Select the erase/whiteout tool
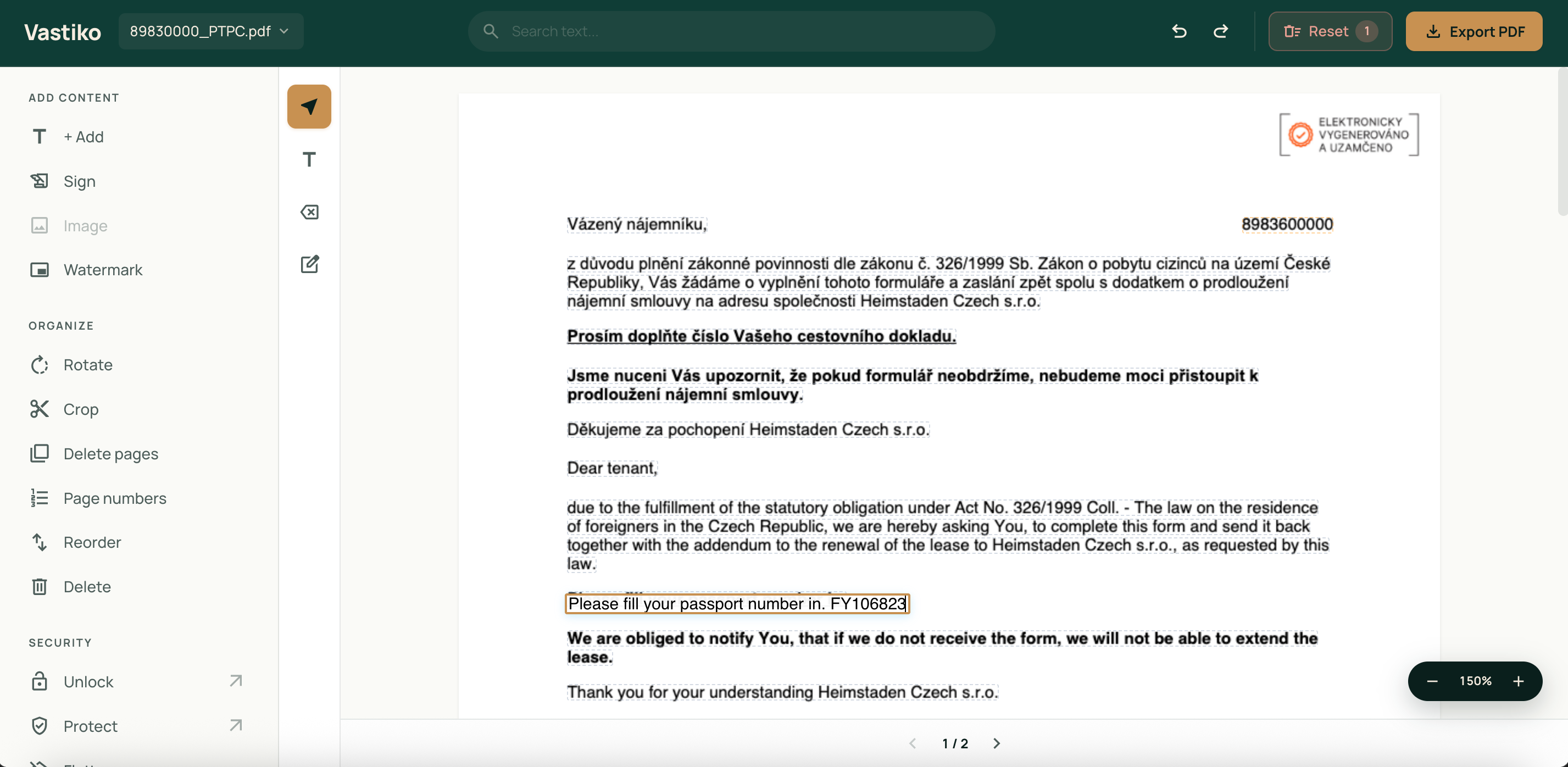Viewport: 1568px width, 767px height. point(309,212)
